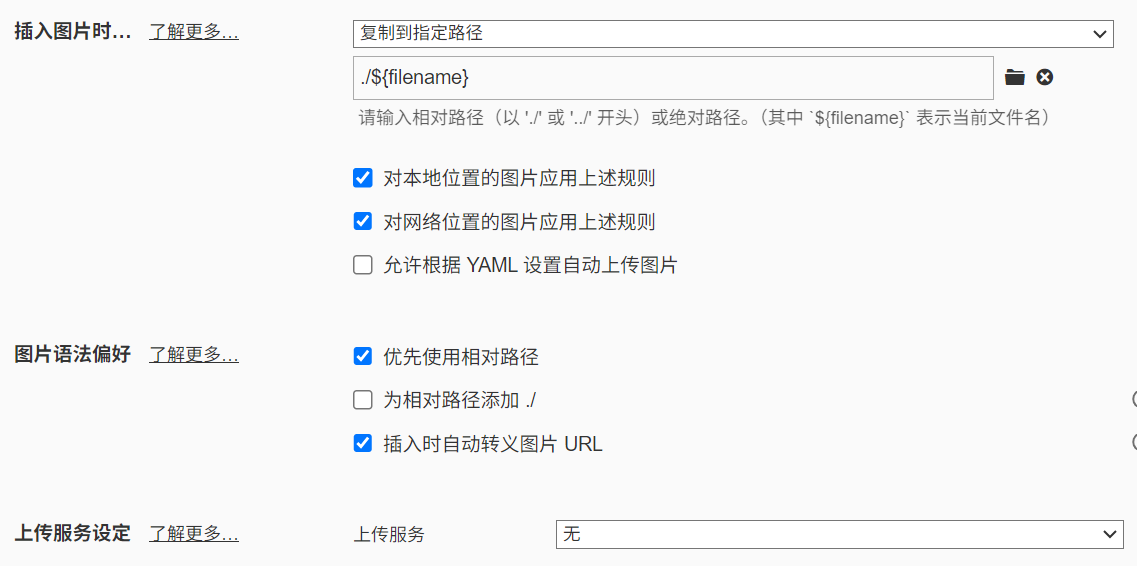Select the 图片语法偏好 section heading
This screenshot has width=1137, height=566.
point(73,355)
